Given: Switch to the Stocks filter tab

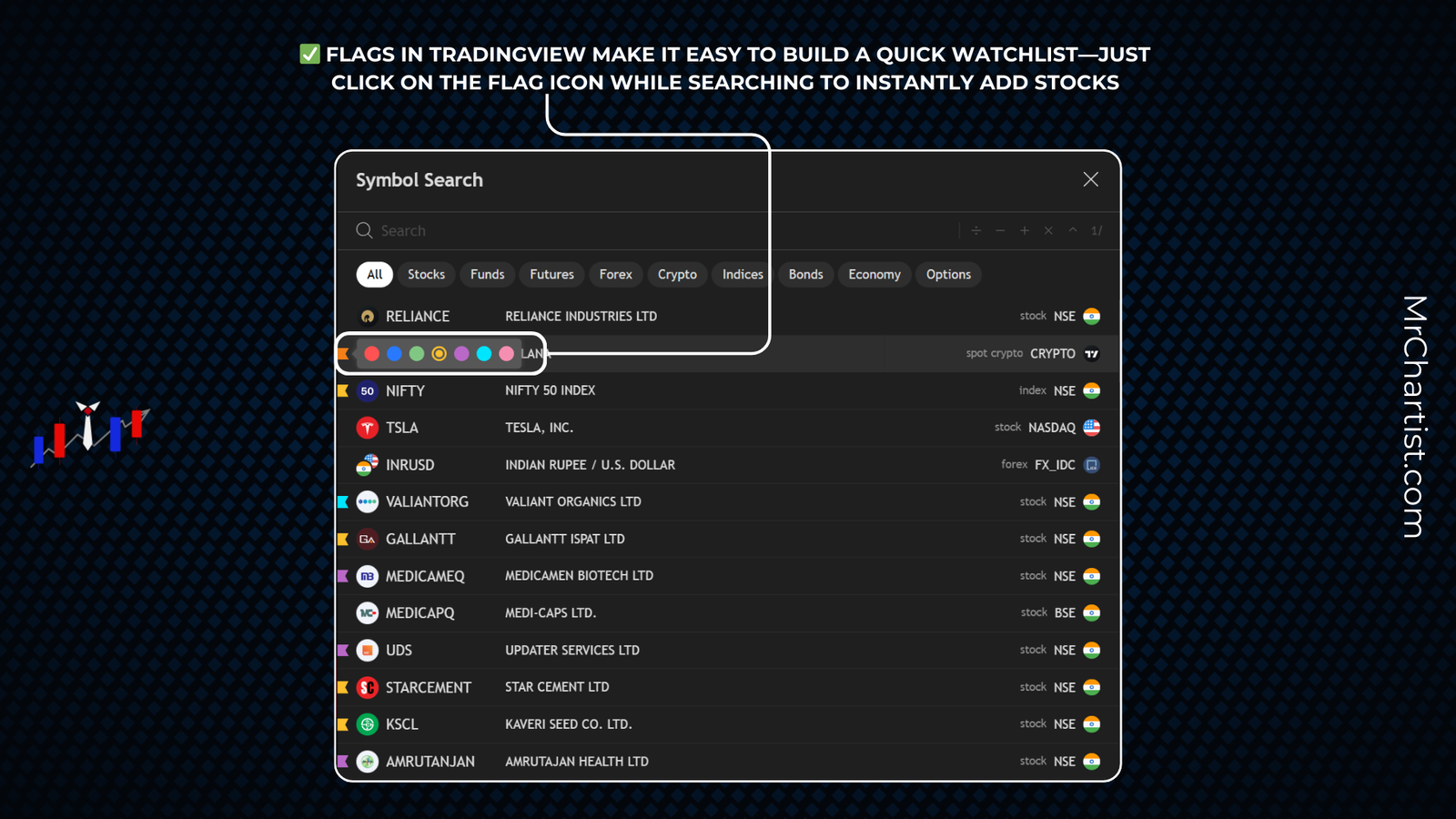Looking at the screenshot, I should [x=426, y=275].
